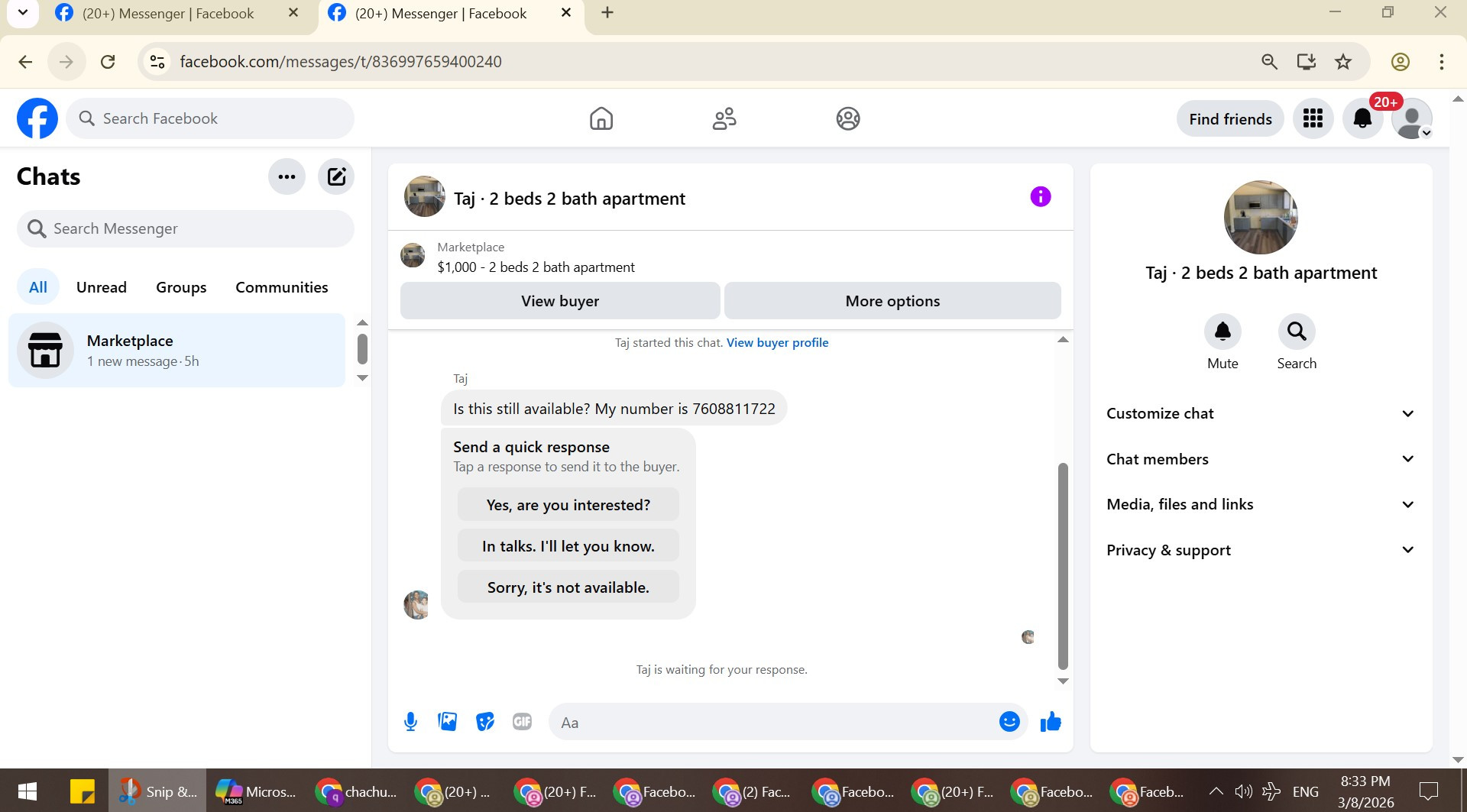The width and height of the screenshot is (1467, 812).
Task: Choose a sticker with the sticker icon
Action: [x=484, y=721]
